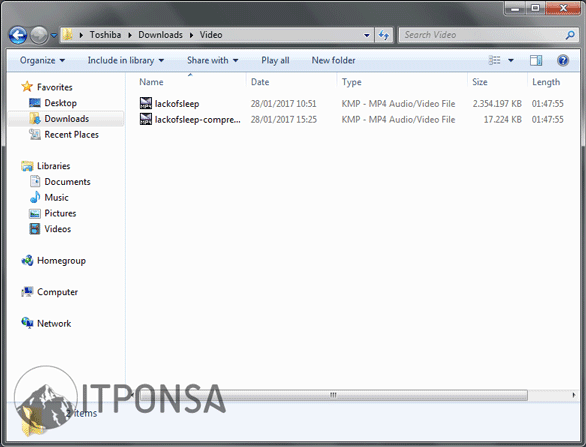Open Downloads in the navigation pane
This screenshot has height=447, width=586.
[x=67, y=118]
